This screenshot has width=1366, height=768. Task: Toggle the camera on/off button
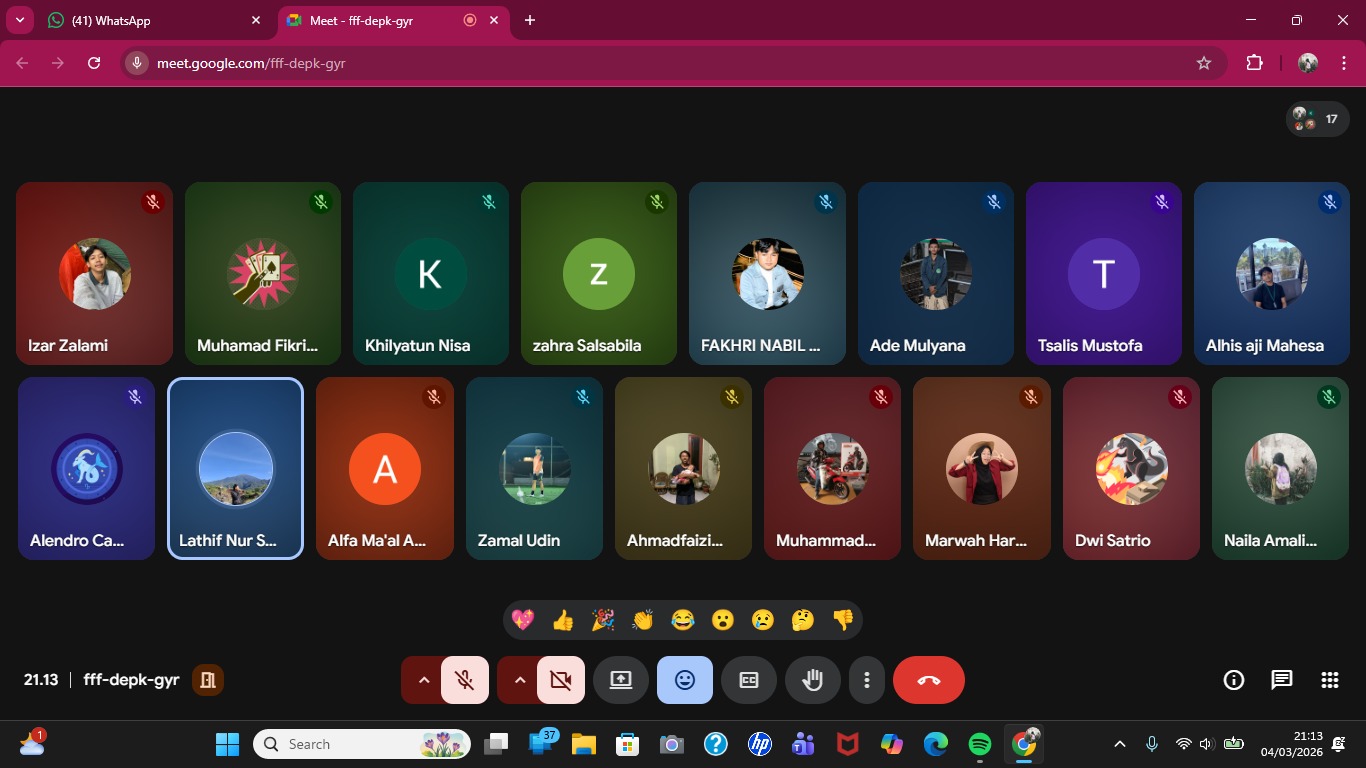tap(561, 680)
